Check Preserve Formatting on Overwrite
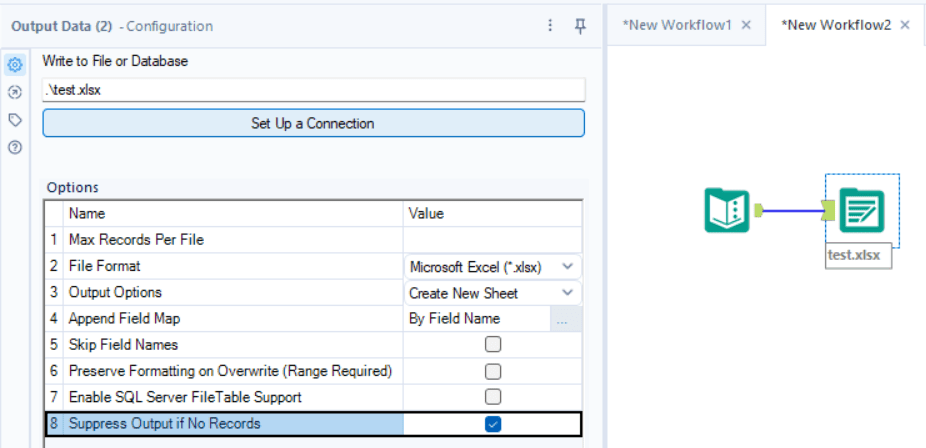926x448 pixels. [493, 371]
